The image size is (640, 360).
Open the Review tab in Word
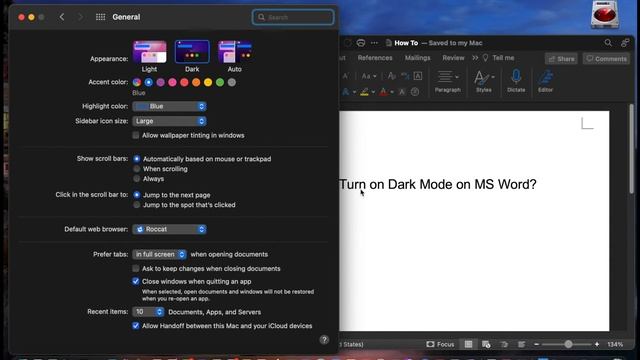tap(453, 58)
